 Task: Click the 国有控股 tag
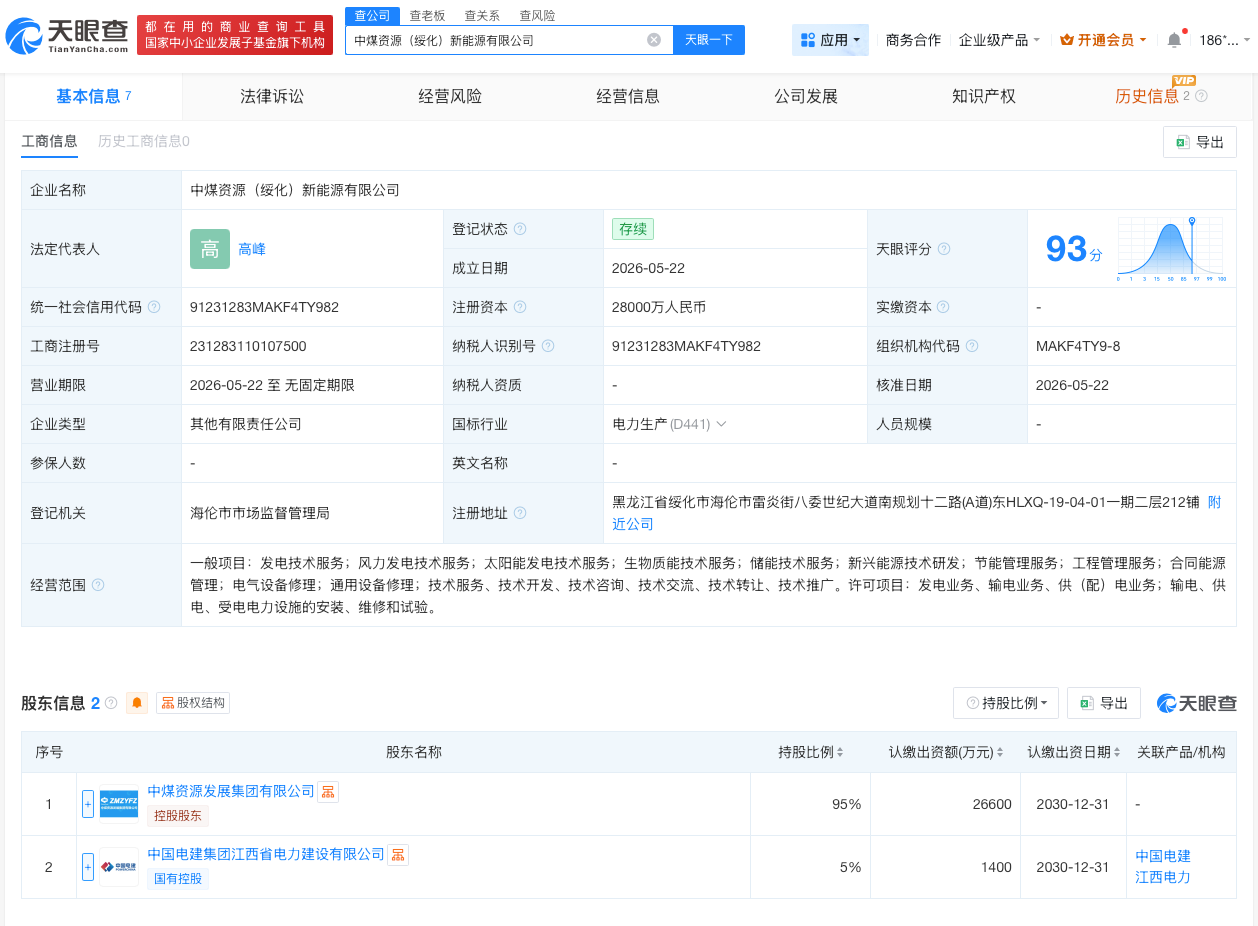(x=178, y=879)
